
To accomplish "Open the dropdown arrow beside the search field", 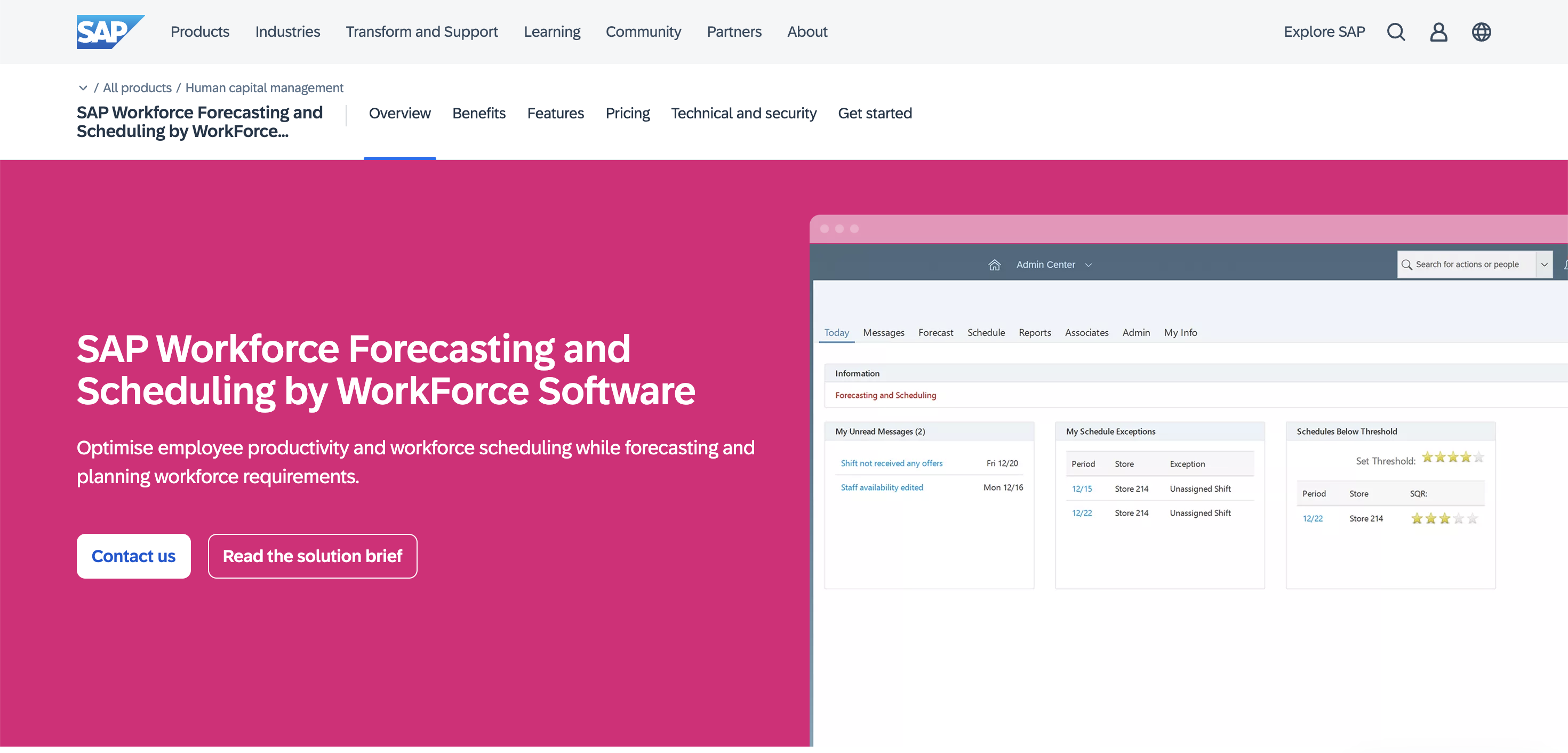I will coord(1545,264).
